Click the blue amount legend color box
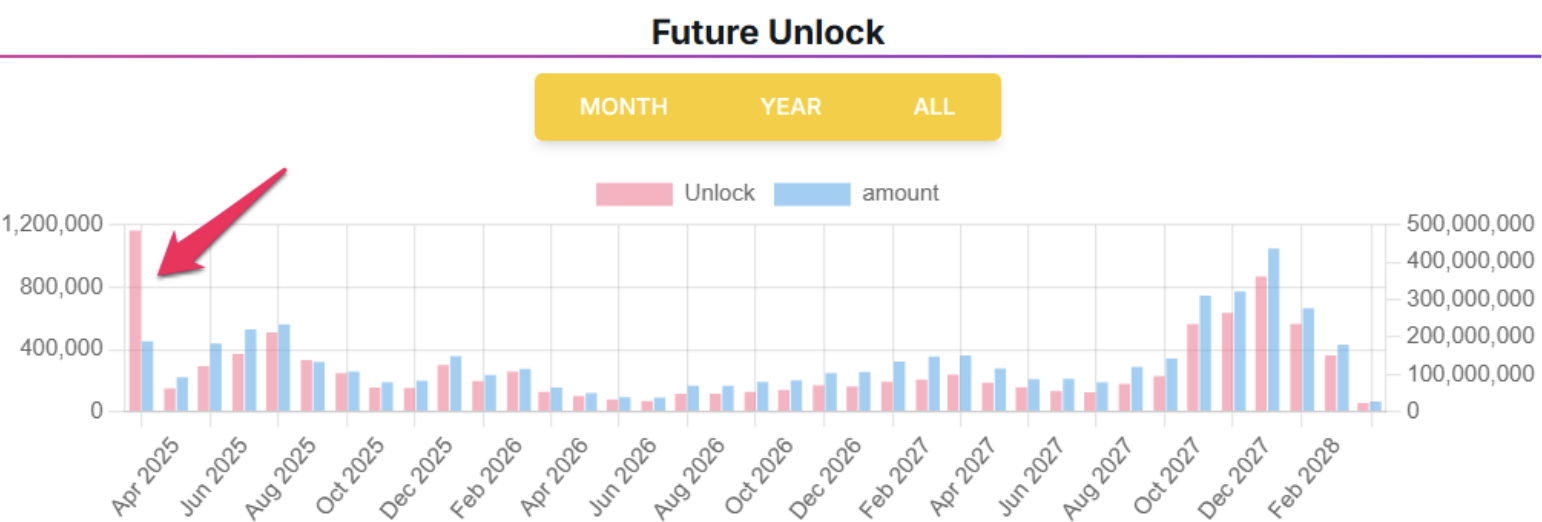Screen dimensions: 1542x522 click(x=812, y=194)
